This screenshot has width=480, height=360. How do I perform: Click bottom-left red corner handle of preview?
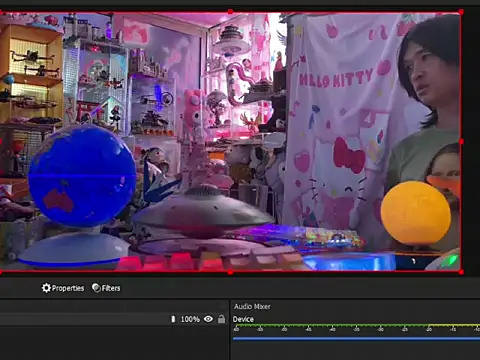pos(1,272)
